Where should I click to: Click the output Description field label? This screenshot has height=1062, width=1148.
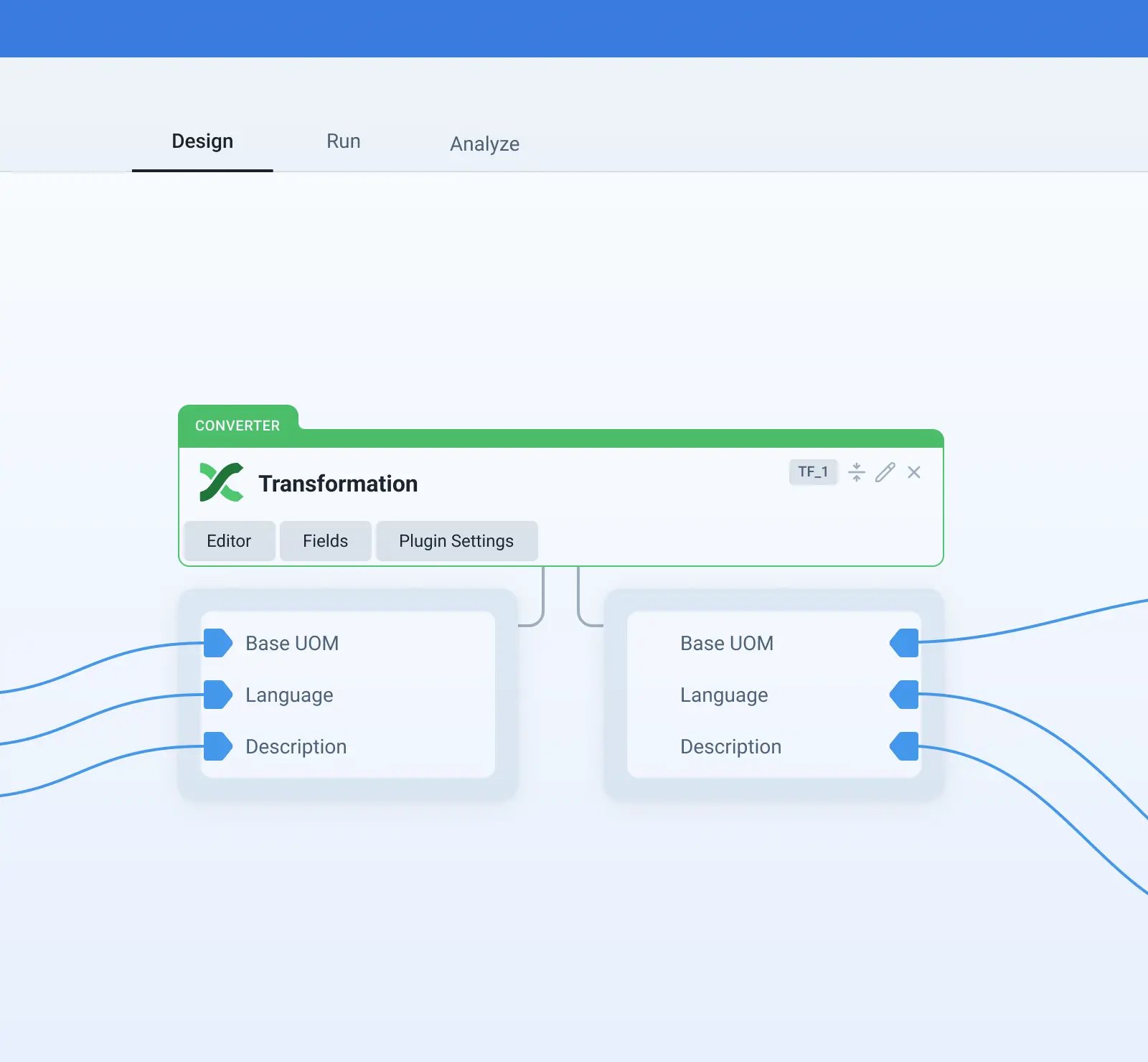click(730, 747)
